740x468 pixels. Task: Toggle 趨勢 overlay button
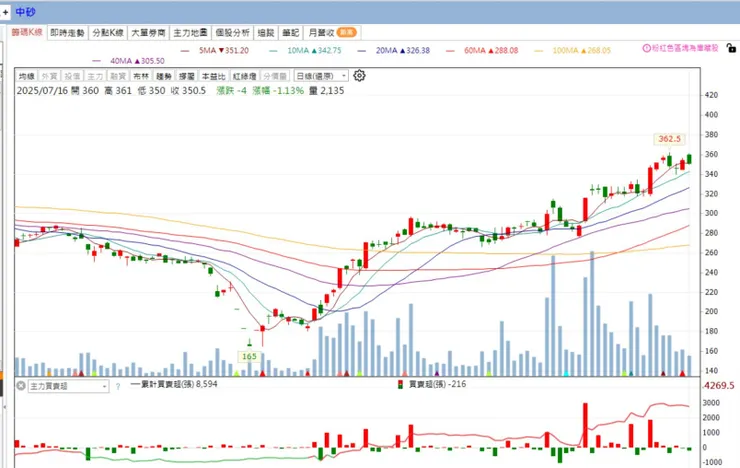[164, 76]
